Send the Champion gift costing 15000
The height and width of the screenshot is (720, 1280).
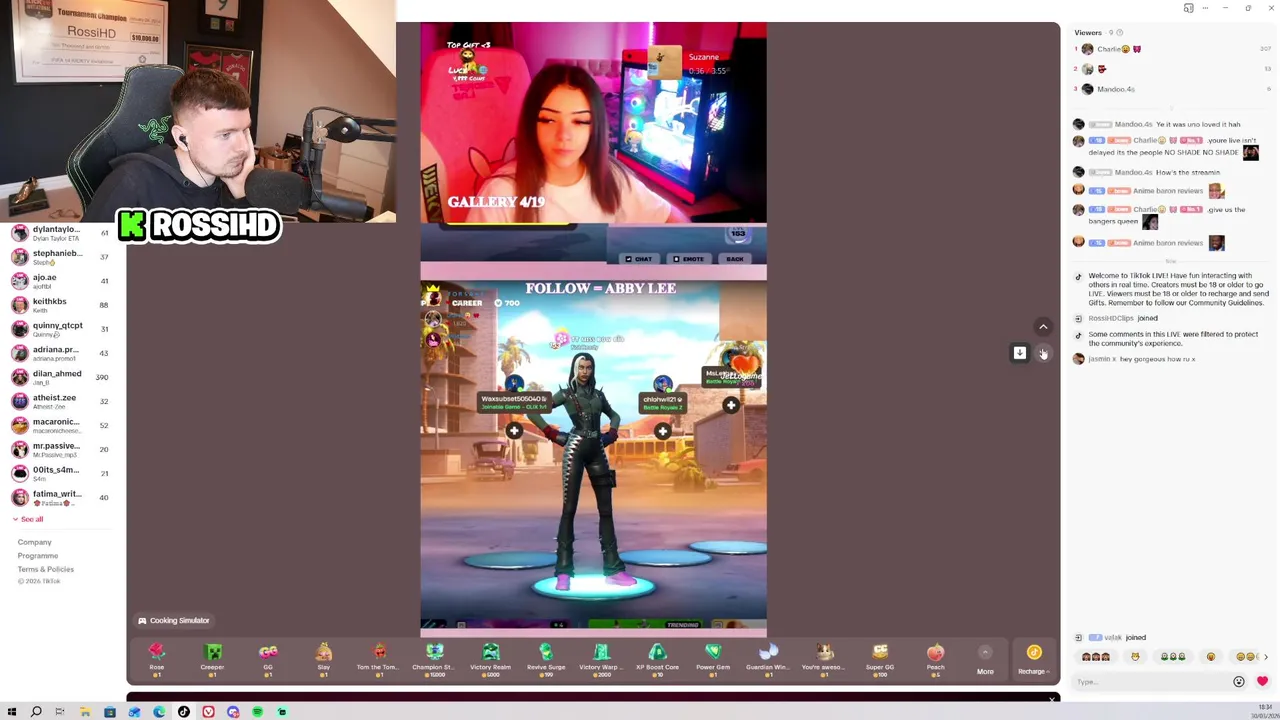coord(434,660)
